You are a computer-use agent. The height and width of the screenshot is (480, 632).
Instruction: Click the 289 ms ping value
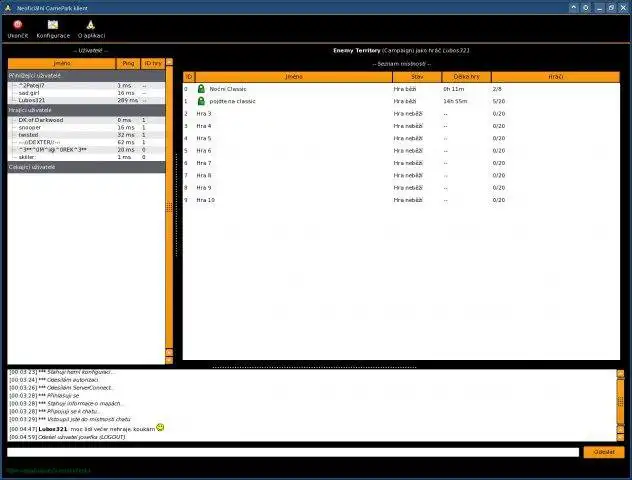127,100
